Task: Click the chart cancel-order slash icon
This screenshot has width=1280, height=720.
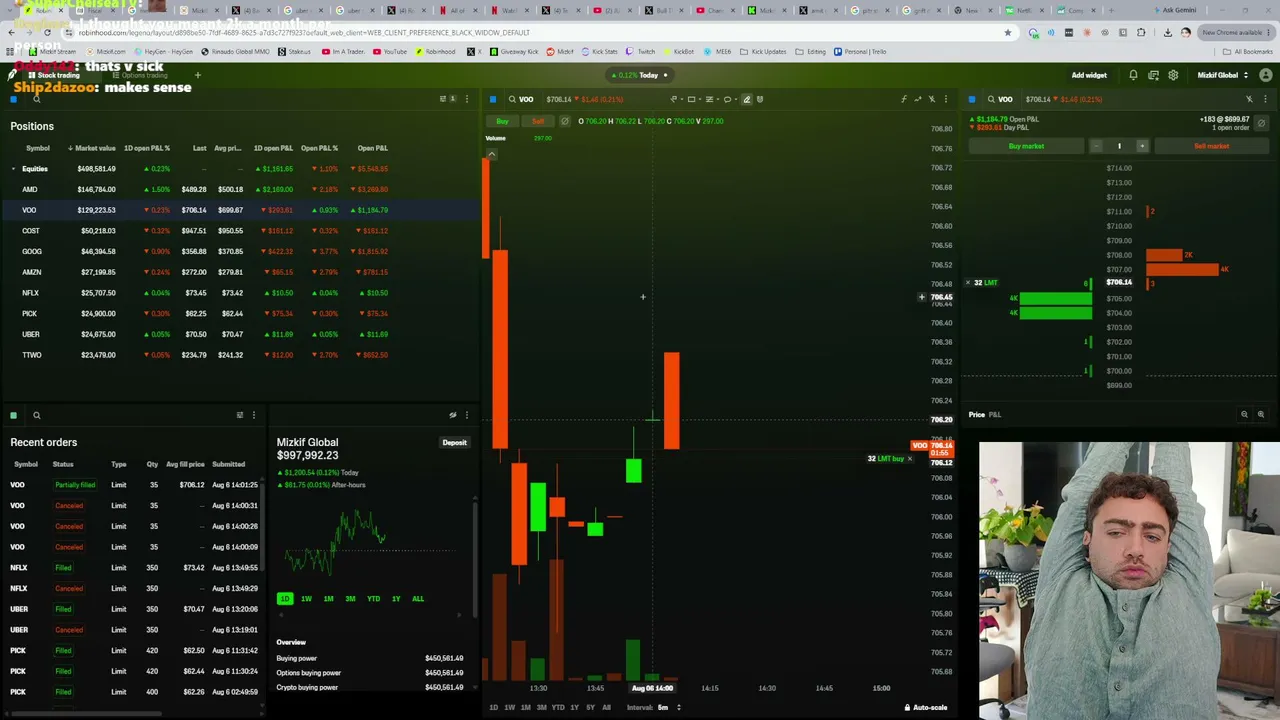Action: [564, 121]
